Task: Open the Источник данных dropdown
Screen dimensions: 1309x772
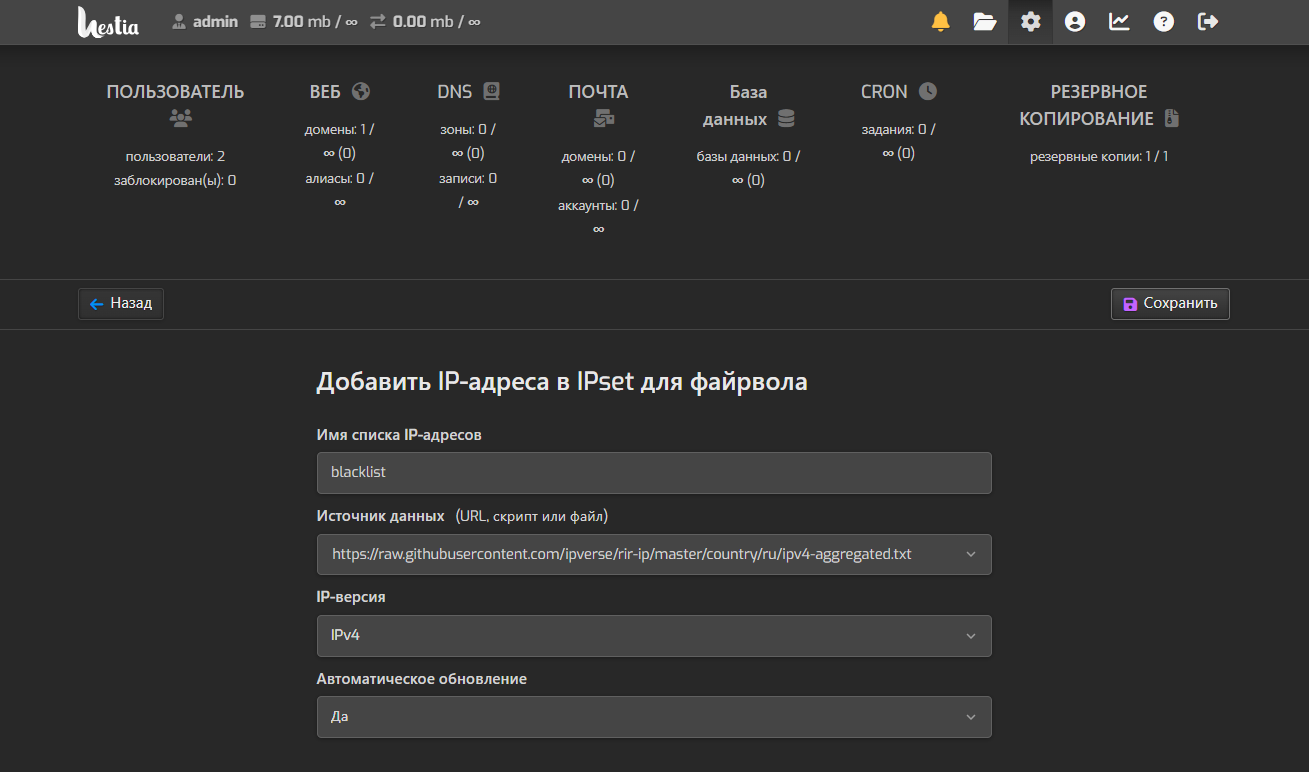Action: 654,554
